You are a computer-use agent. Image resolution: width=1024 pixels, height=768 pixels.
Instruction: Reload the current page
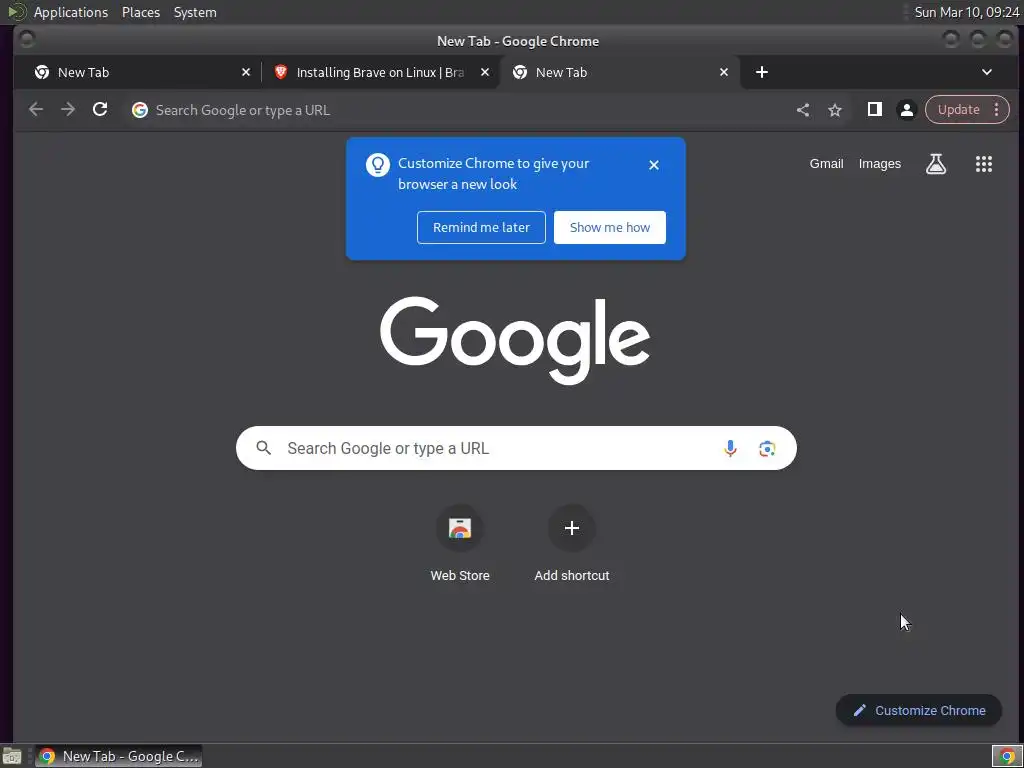coord(100,110)
